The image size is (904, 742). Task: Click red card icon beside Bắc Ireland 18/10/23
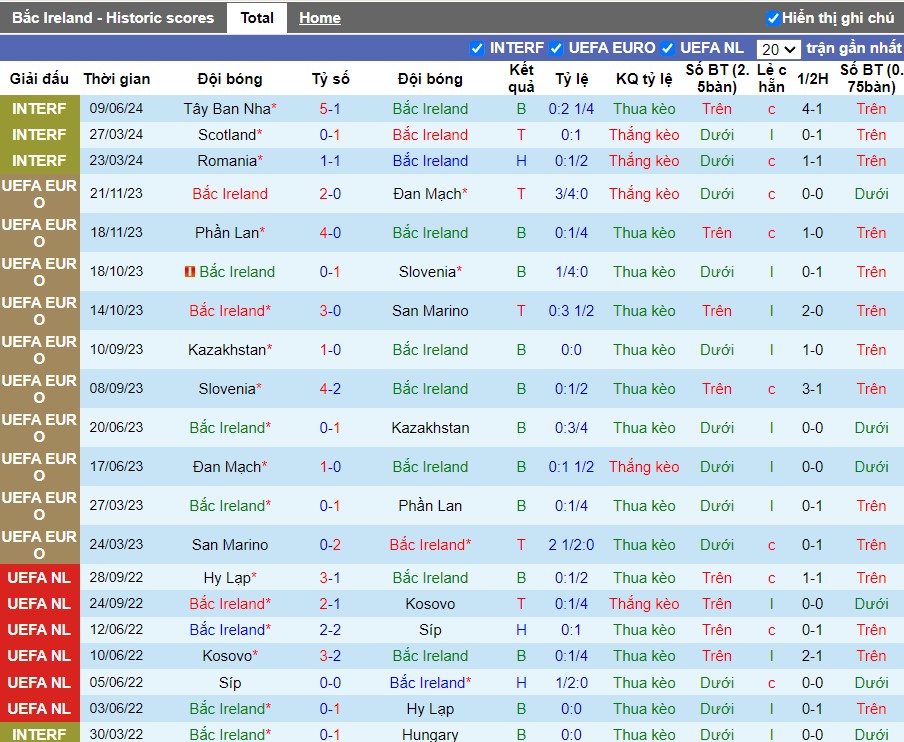(190, 271)
